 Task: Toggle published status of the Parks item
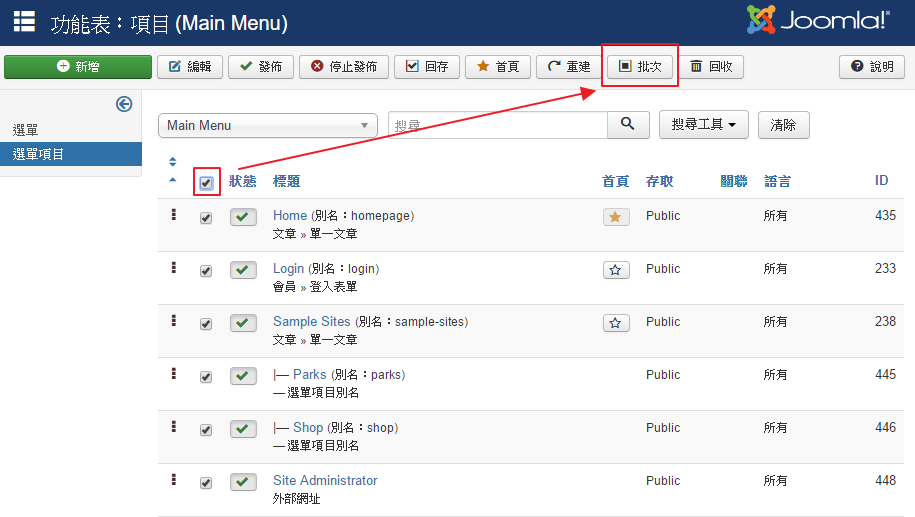click(243, 376)
